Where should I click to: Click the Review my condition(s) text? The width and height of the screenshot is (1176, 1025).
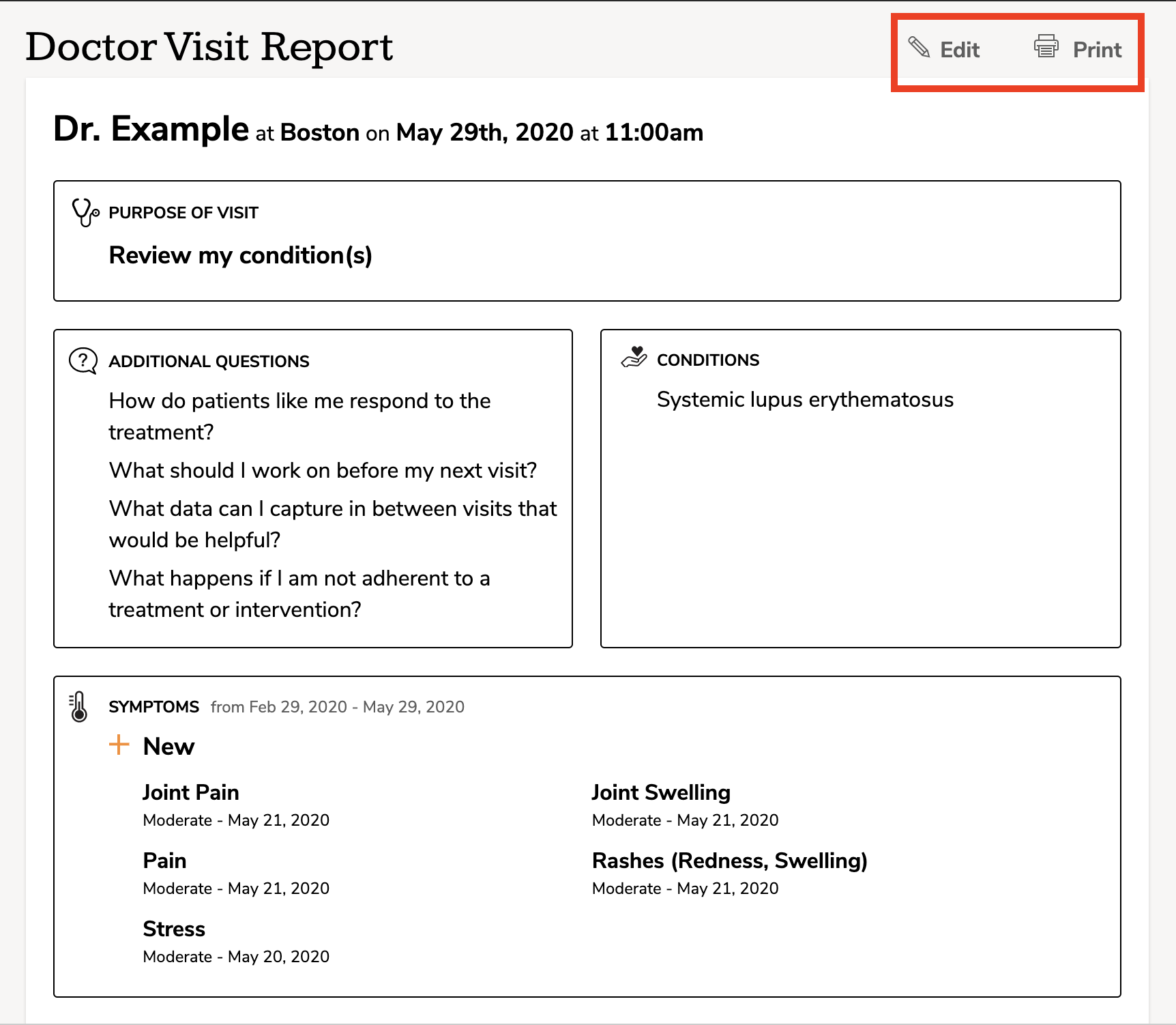240,255
